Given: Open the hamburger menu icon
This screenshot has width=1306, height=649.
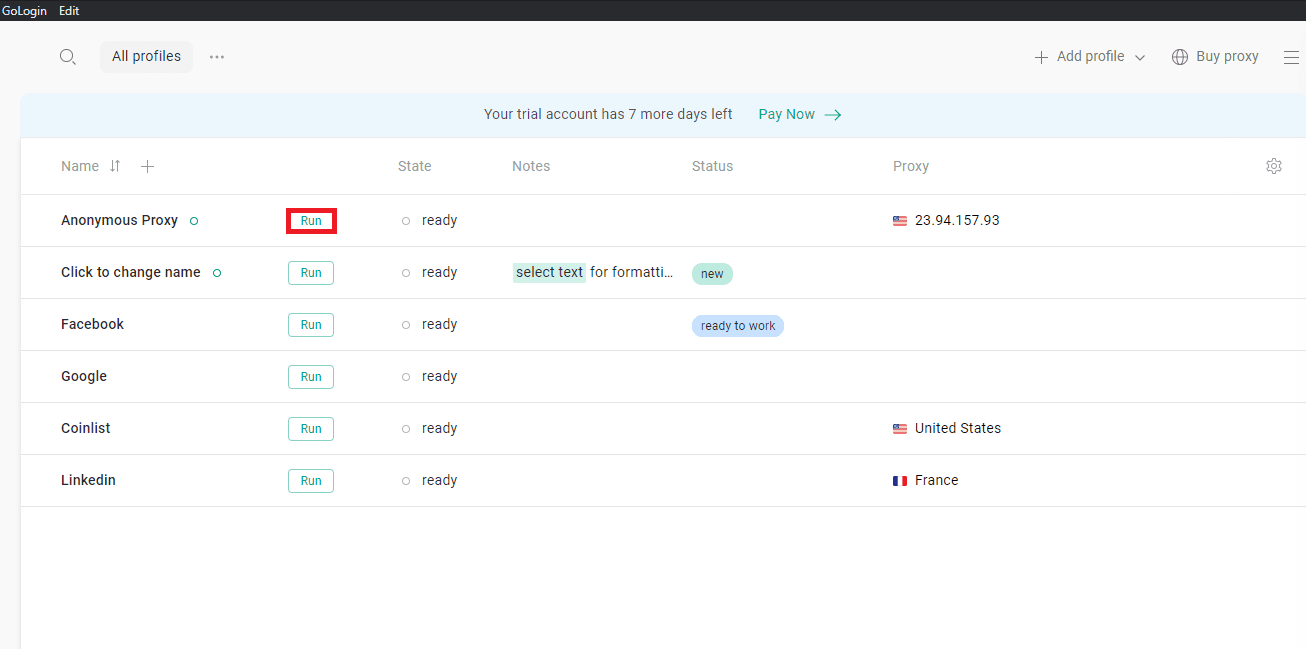Looking at the screenshot, I should coord(1291,57).
